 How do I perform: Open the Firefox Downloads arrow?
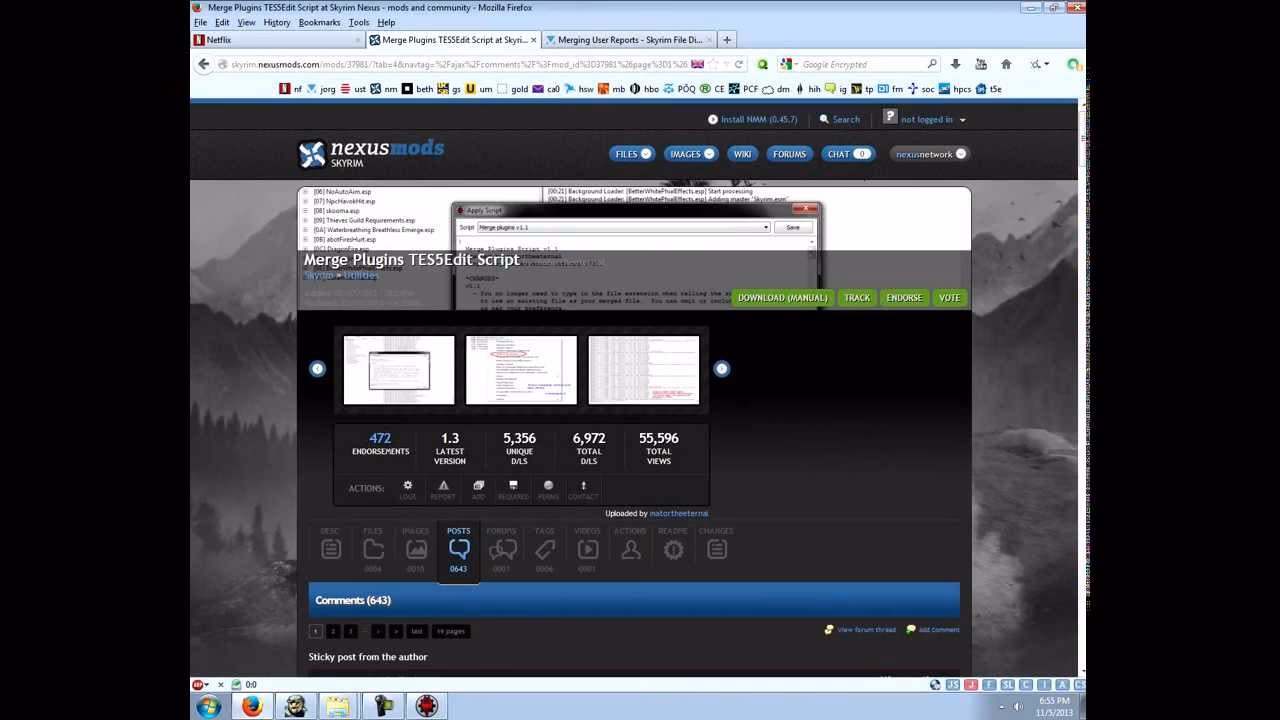955,64
